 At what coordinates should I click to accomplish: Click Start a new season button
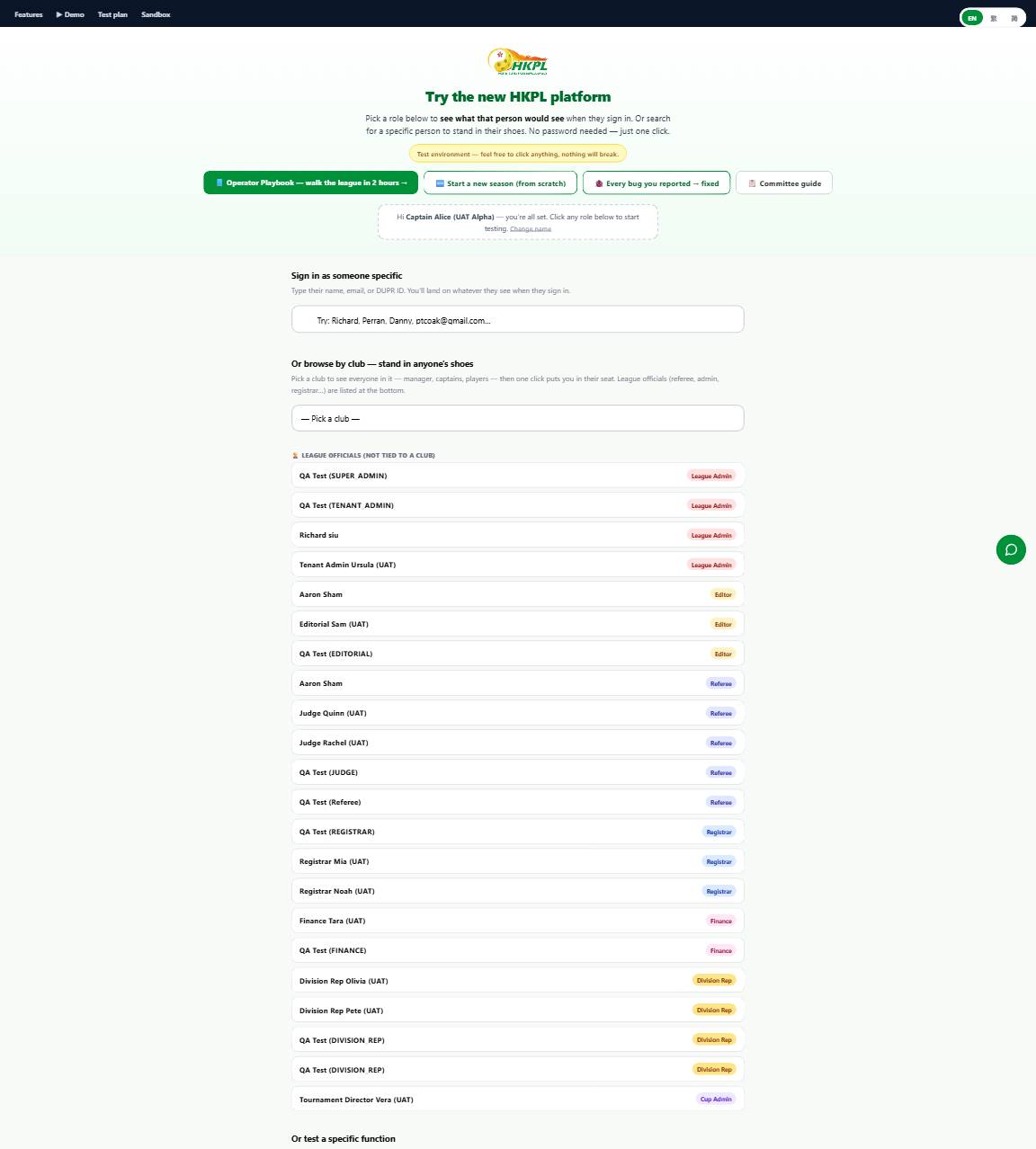pyautogui.click(x=501, y=183)
